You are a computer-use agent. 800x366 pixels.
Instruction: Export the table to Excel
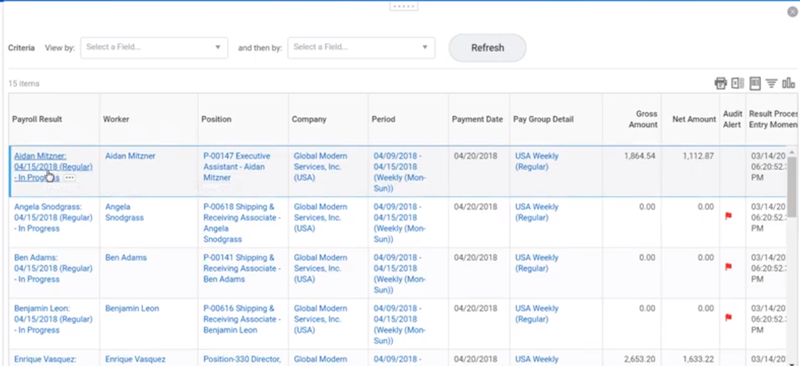coord(737,83)
